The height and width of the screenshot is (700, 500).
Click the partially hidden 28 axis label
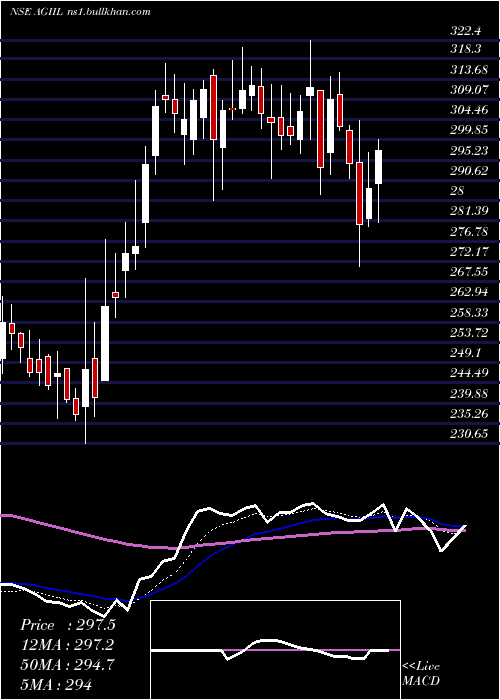pos(458,191)
